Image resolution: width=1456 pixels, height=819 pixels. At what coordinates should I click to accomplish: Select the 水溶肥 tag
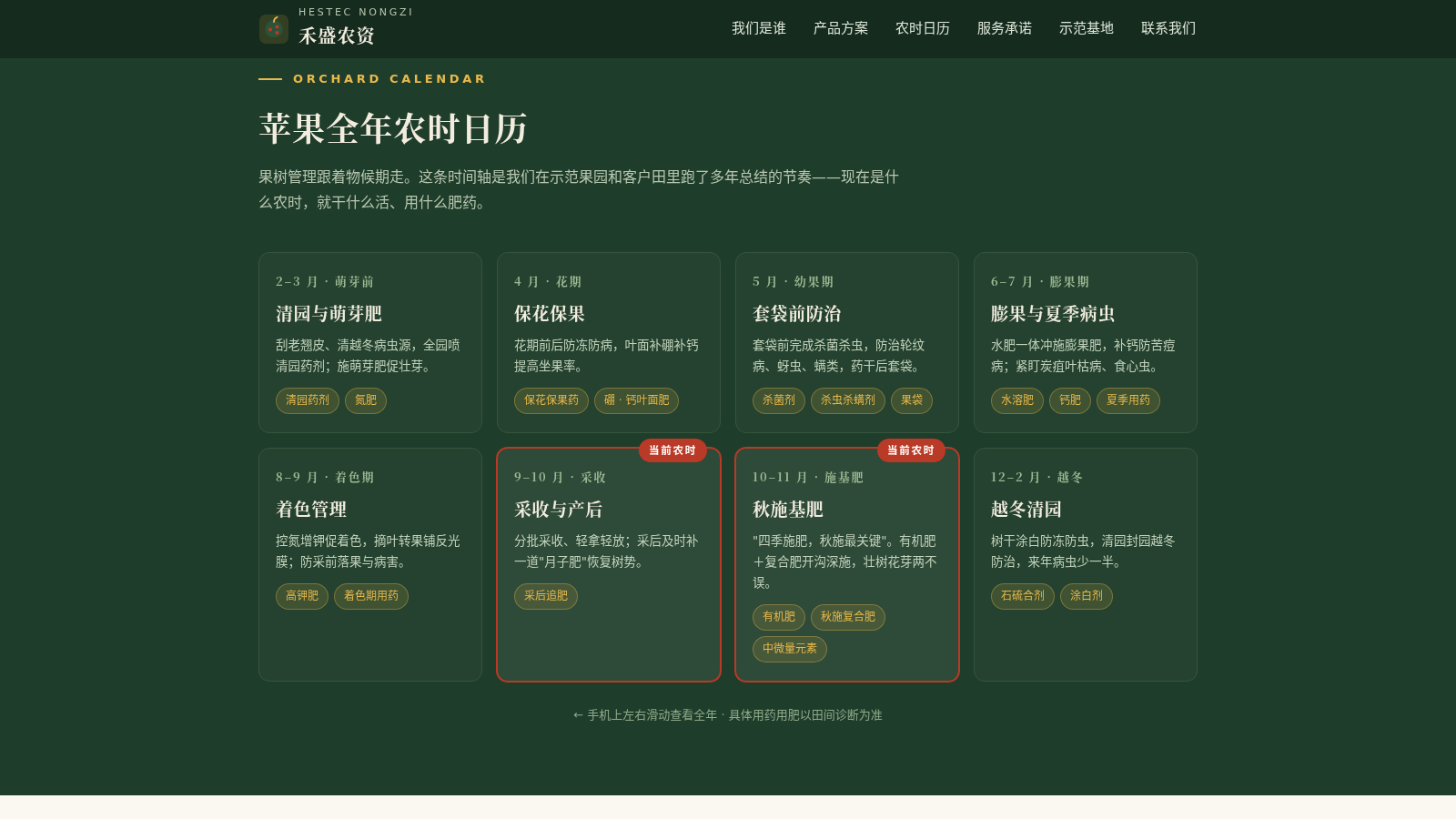(1017, 400)
